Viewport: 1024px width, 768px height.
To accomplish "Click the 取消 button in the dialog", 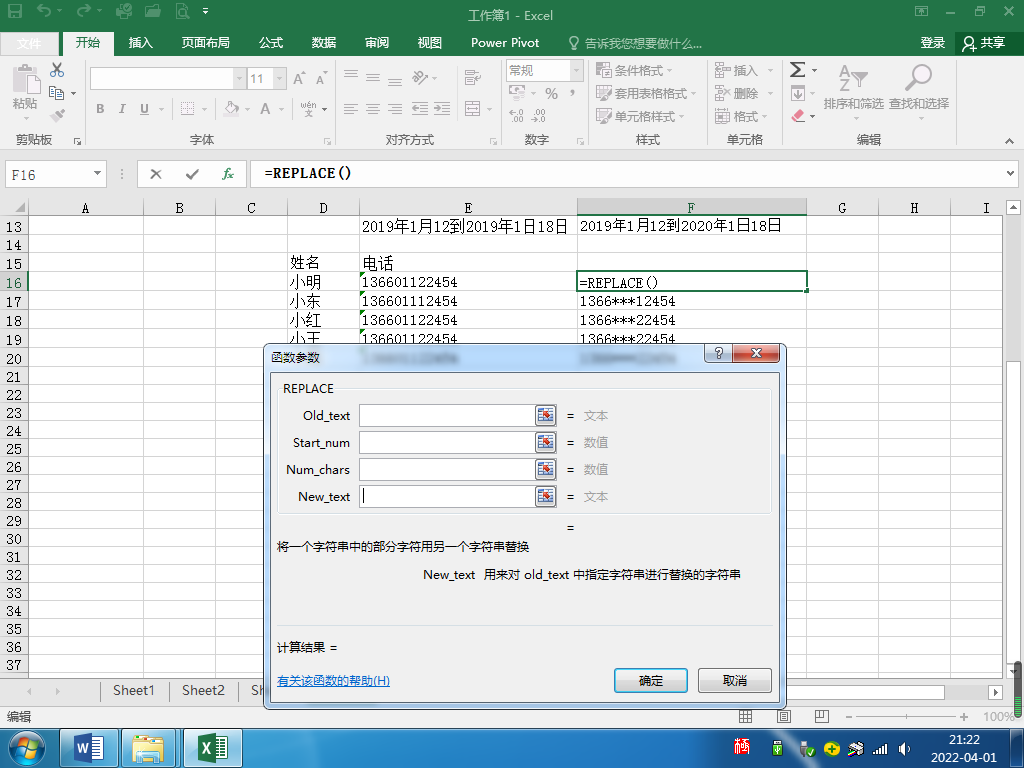I will point(735,680).
